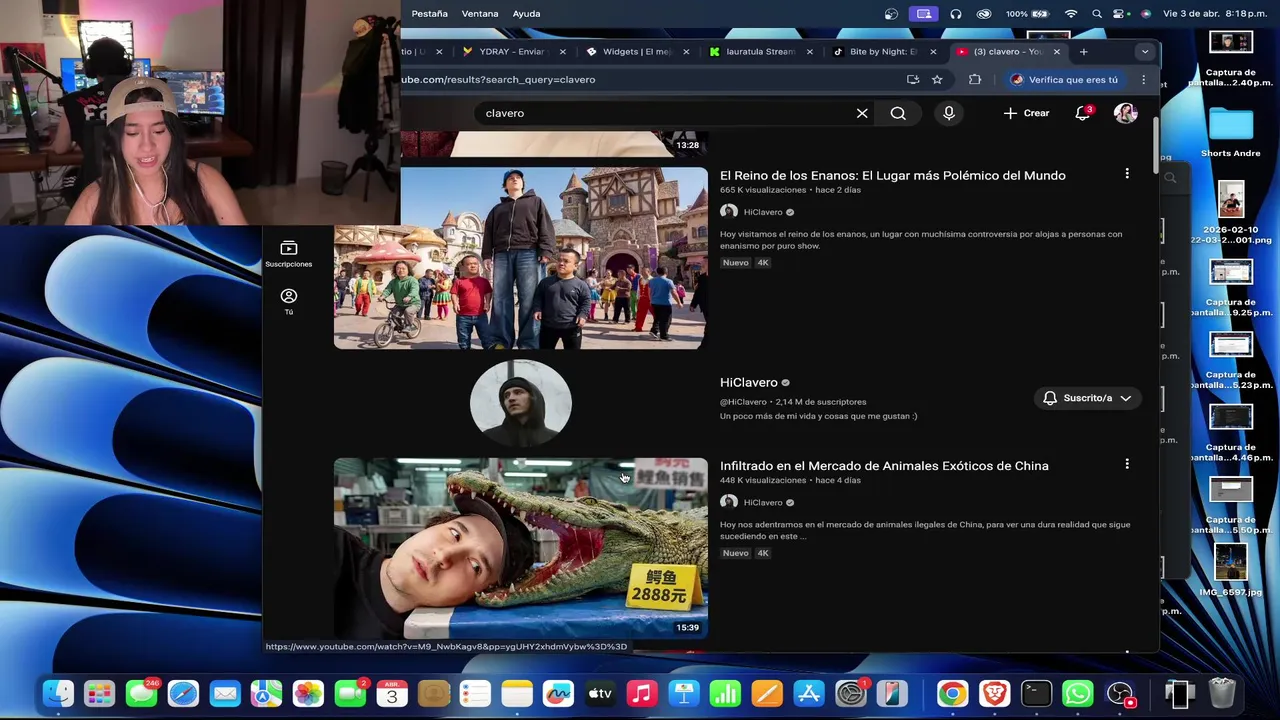
Task: Expand the tab search dropdown arrow
Action: click(x=1145, y=52)
